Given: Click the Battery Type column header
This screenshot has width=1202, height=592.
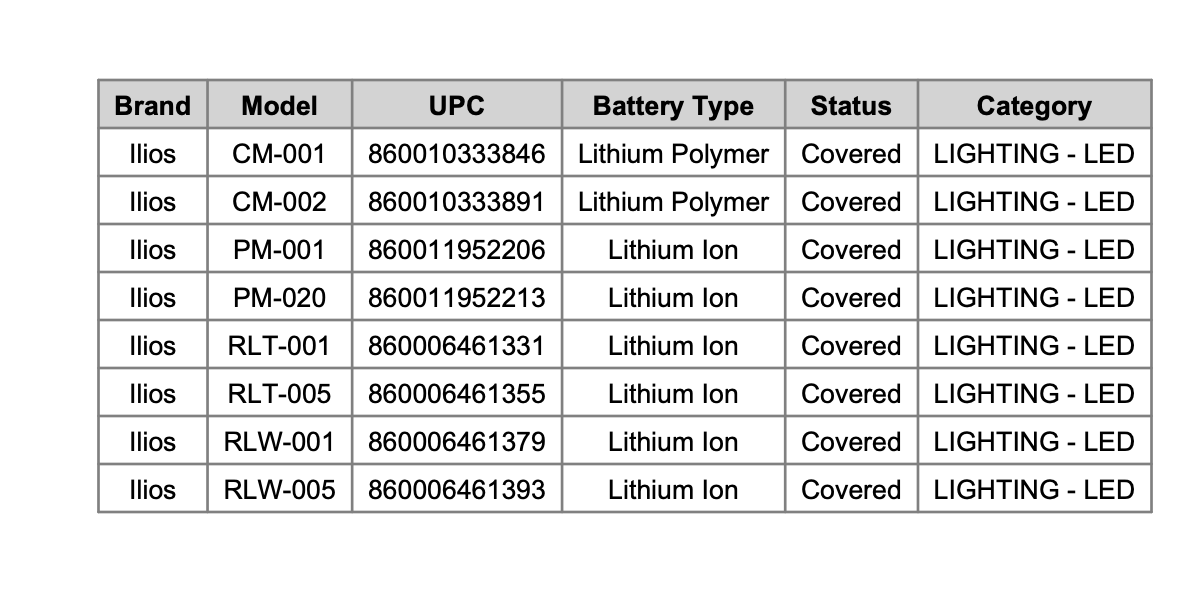Looking at the screenshot, I should (673, 106).
